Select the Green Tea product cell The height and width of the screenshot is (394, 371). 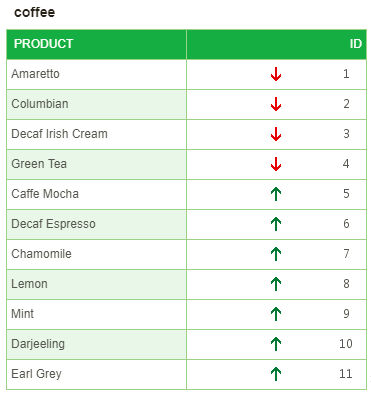coord(96,164)
